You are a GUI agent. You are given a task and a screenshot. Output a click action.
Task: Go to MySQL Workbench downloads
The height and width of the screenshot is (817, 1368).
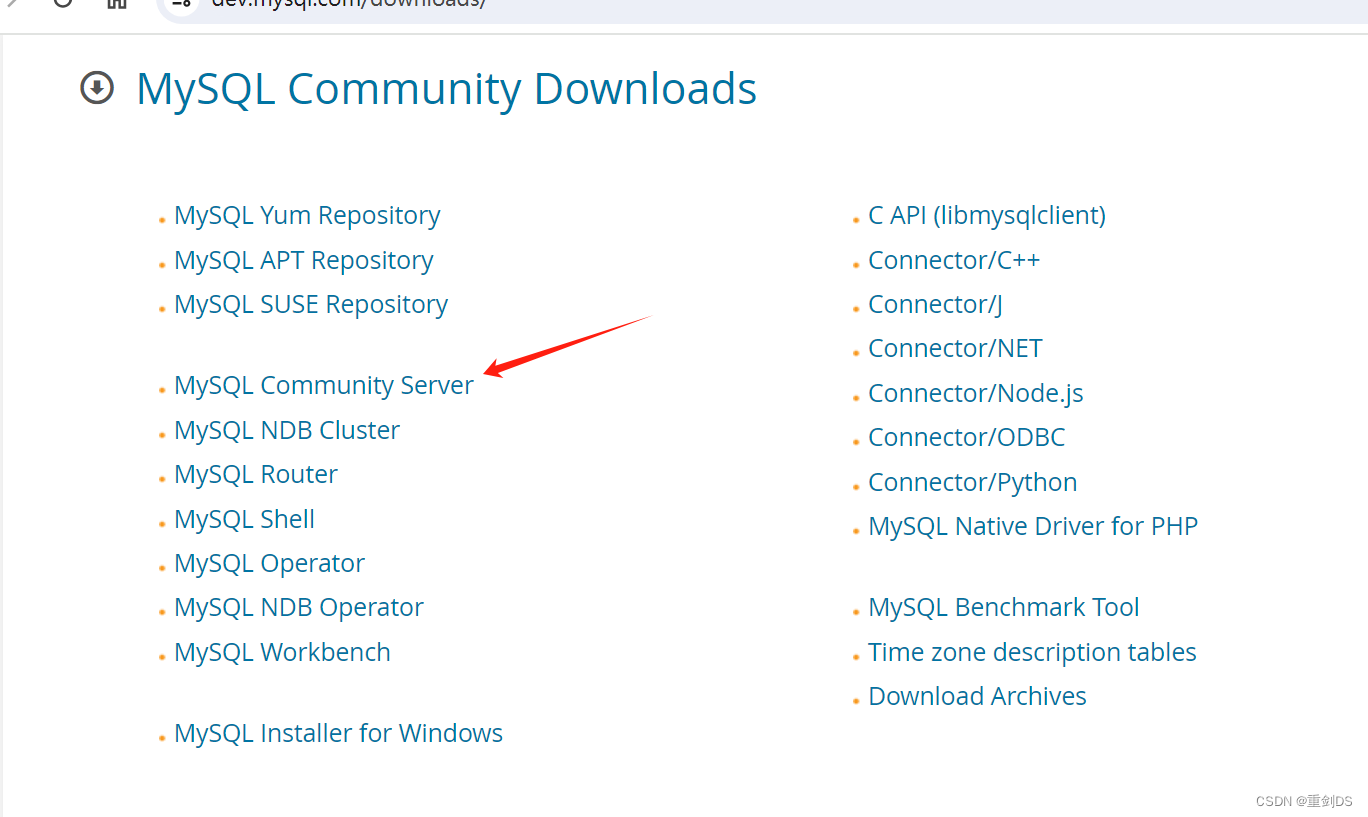[282, 652]
